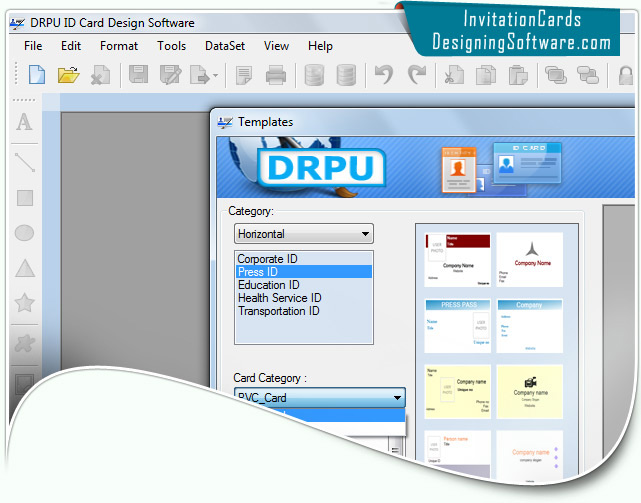The width and height of the screenshot is (641, 503).
Task: Open the DataSet menu
Action: (x=224, y=46)
